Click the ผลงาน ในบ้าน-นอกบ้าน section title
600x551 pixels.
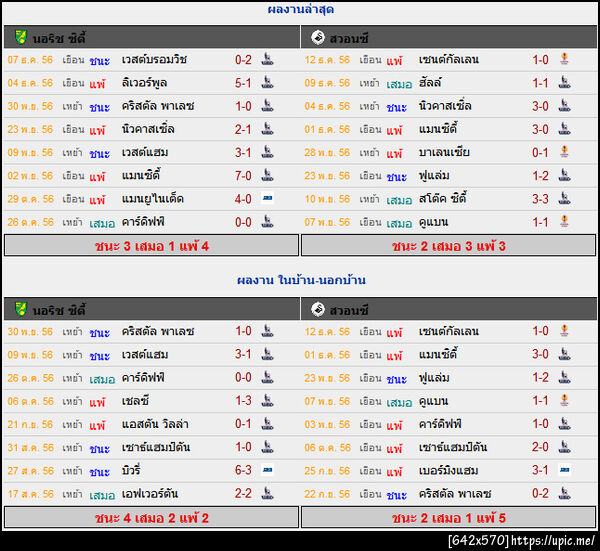[301, 280]
